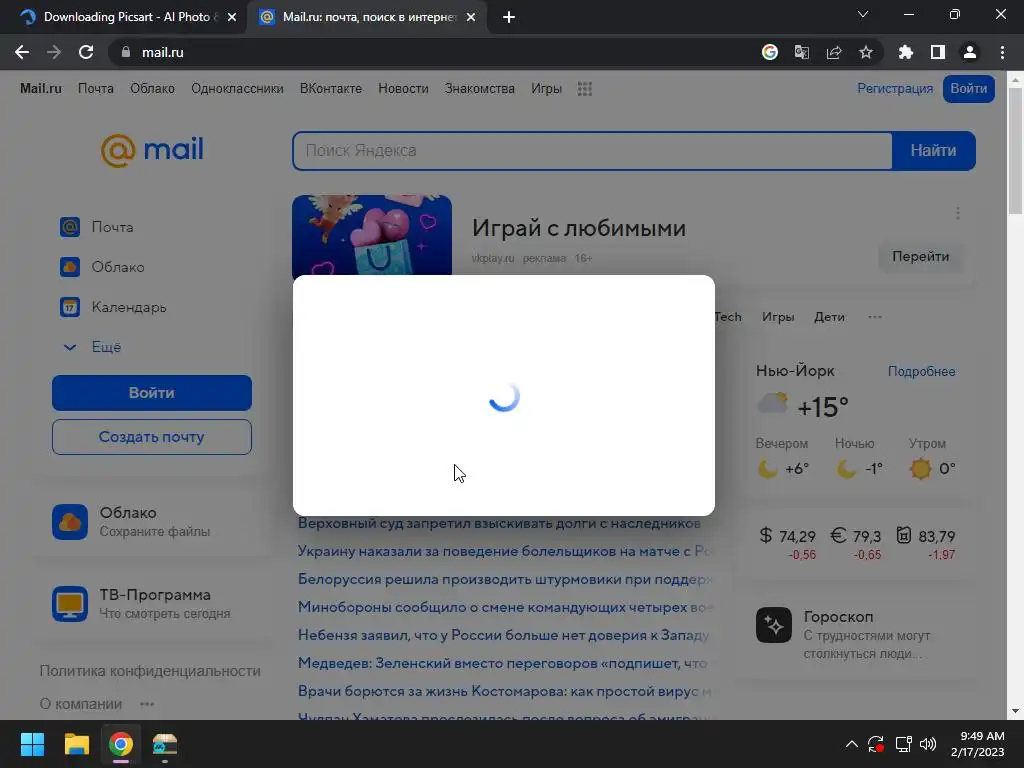1024x768 pixels.
Task: Open headline Врачи борются за жизнь Костомарова
Action: tap(505, 691)
